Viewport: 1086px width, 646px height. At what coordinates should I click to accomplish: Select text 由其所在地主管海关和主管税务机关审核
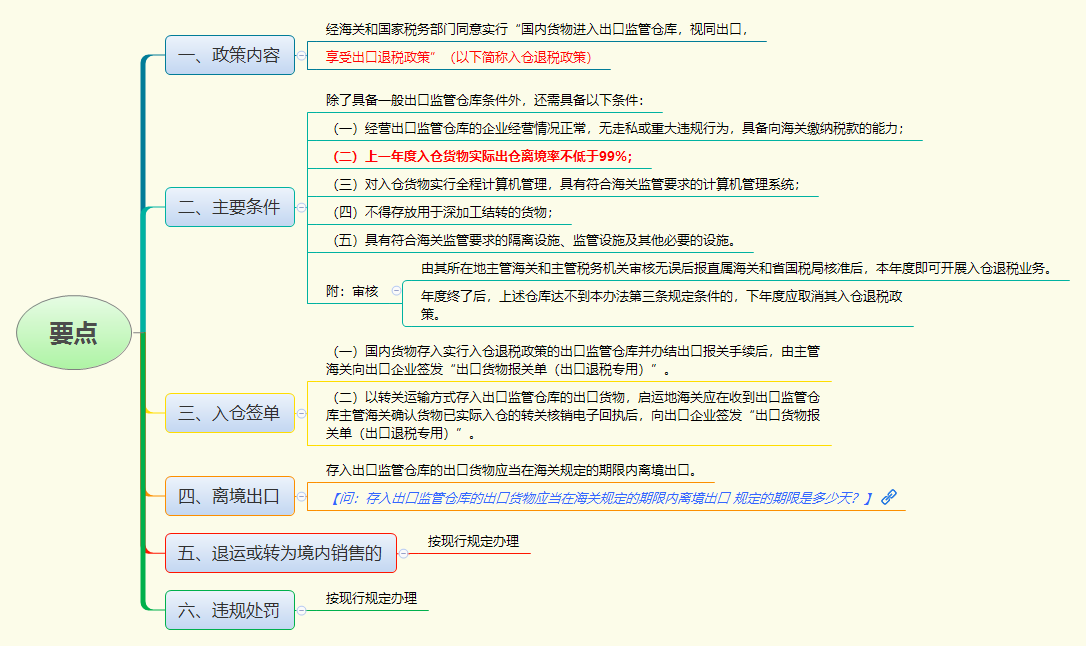[739, 268]
